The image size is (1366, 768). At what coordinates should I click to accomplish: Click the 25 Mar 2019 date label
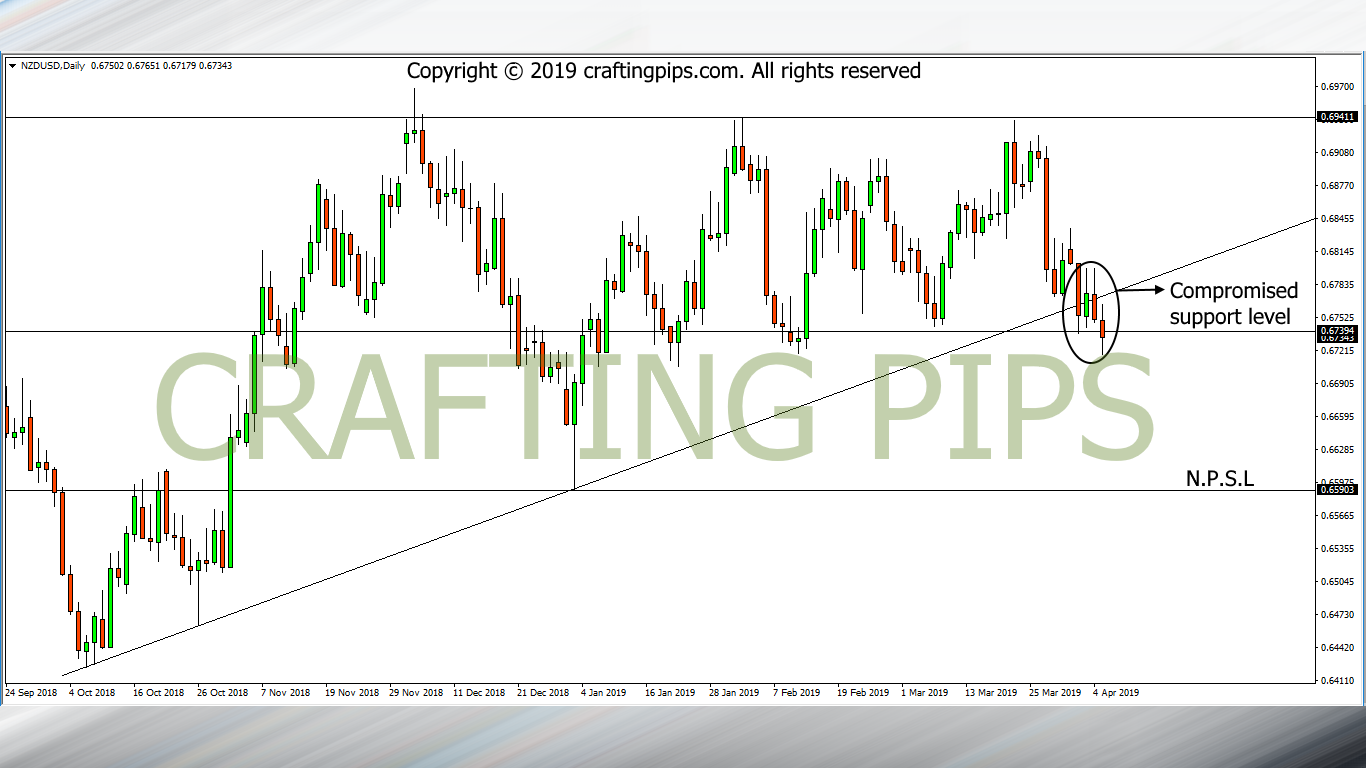click(1054, 692)
